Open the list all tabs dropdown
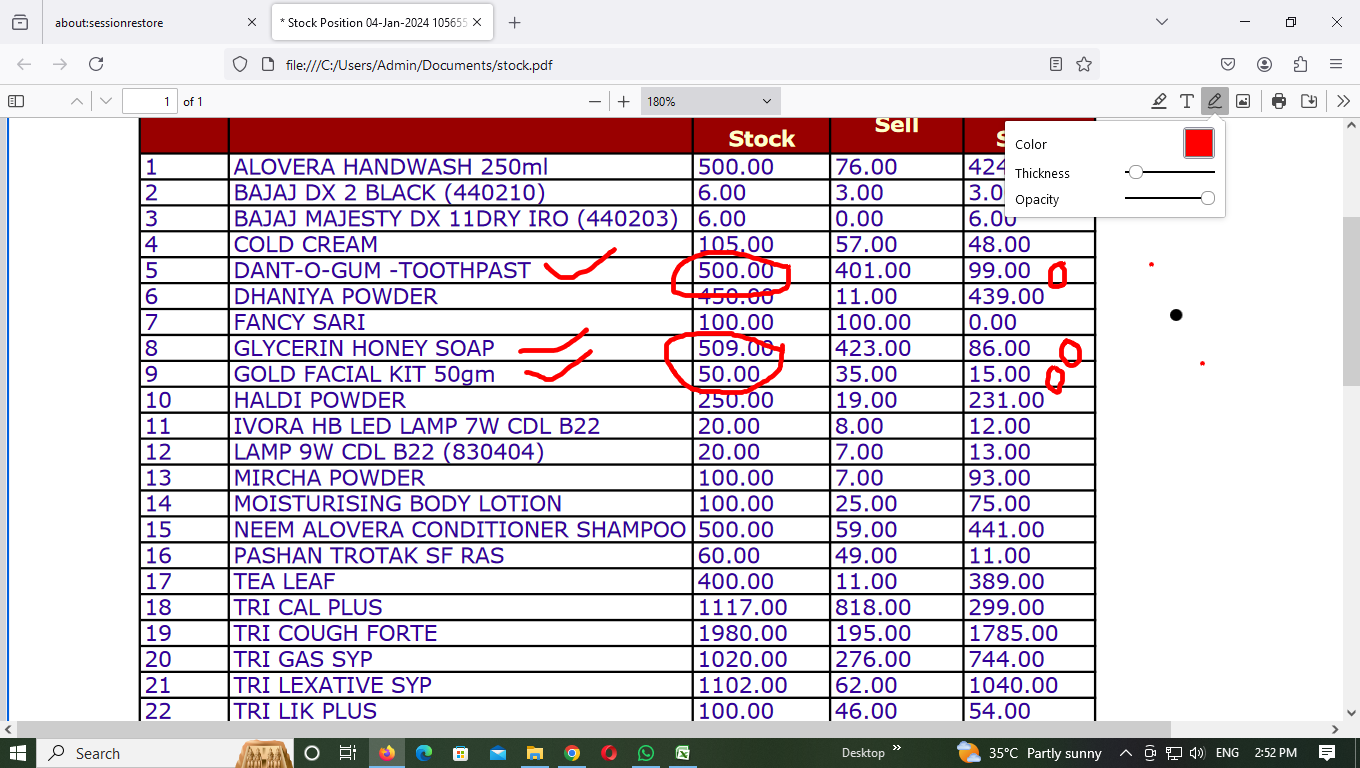This screenshot has width=1360, height=768. pyautogui.click(x=1162, y=22)
